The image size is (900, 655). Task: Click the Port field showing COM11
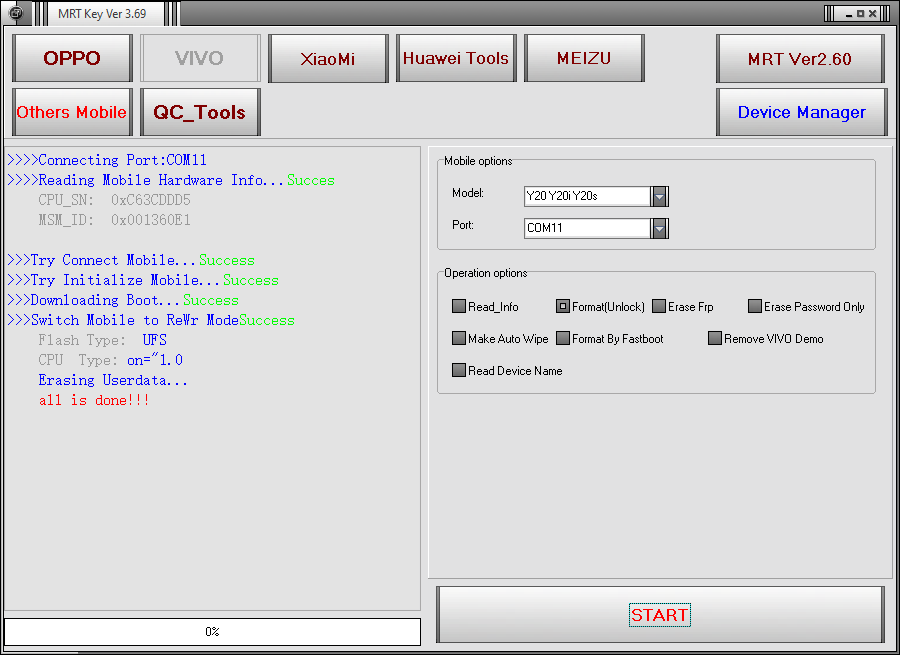coord(587,228)
